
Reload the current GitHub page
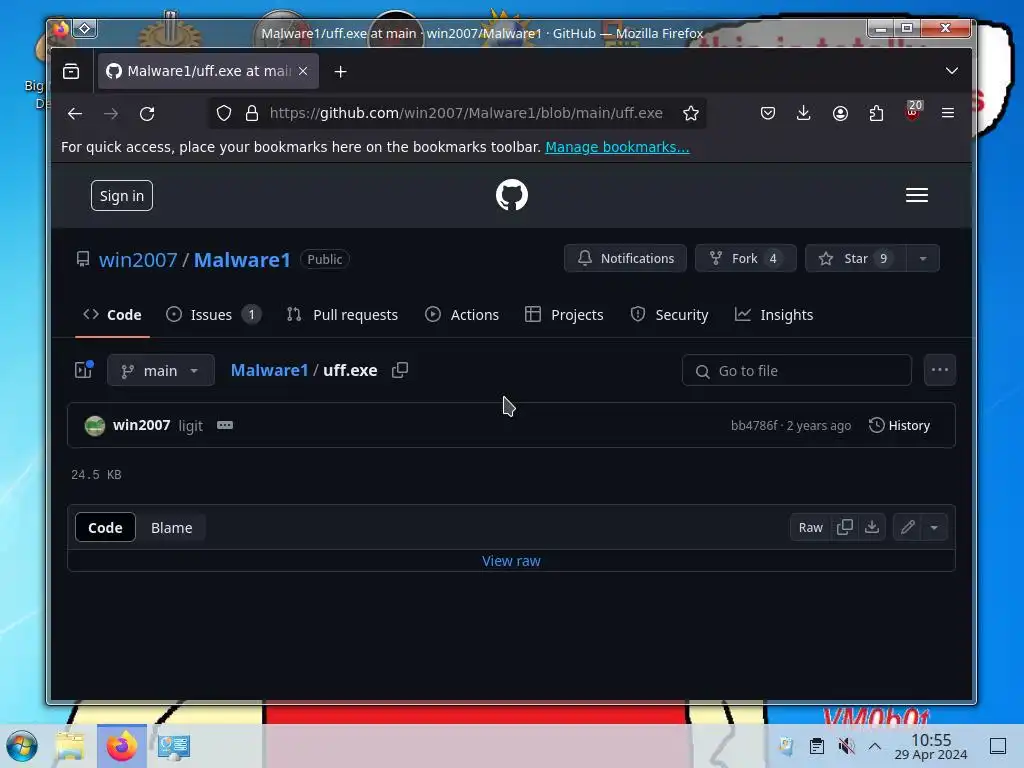[147, 114]
